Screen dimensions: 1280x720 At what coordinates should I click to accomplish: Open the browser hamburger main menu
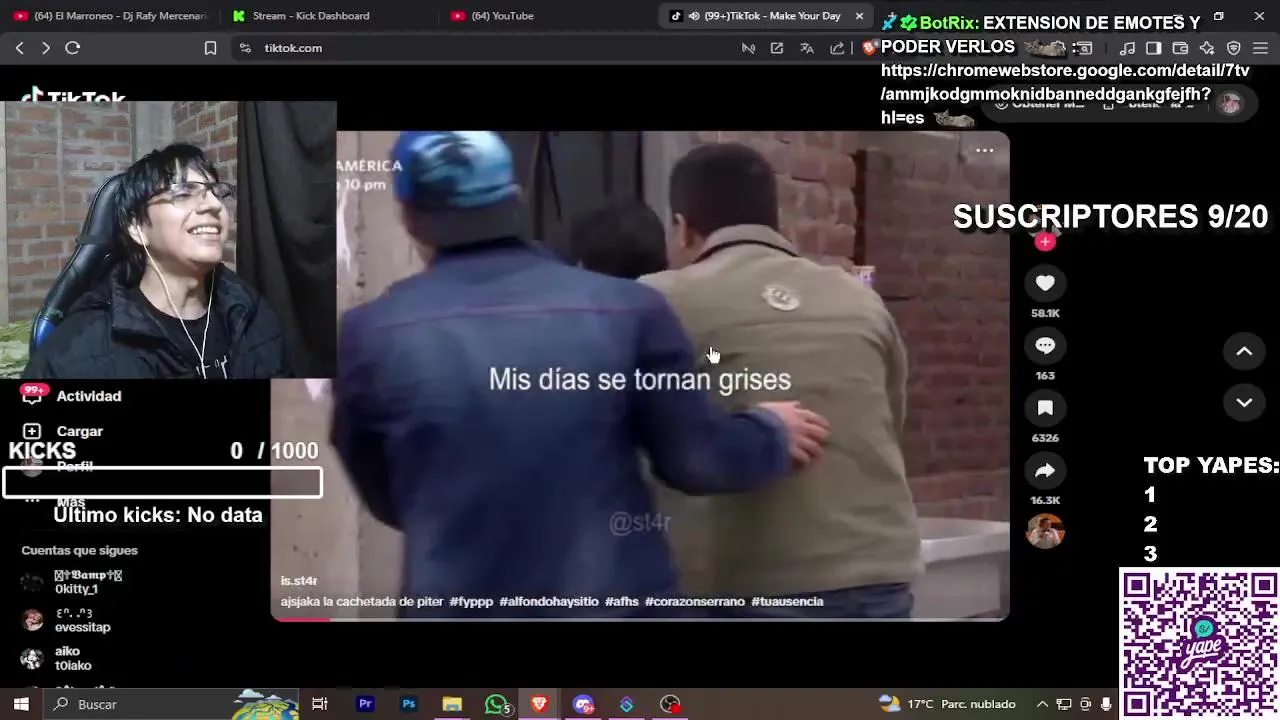point(1260,48)
